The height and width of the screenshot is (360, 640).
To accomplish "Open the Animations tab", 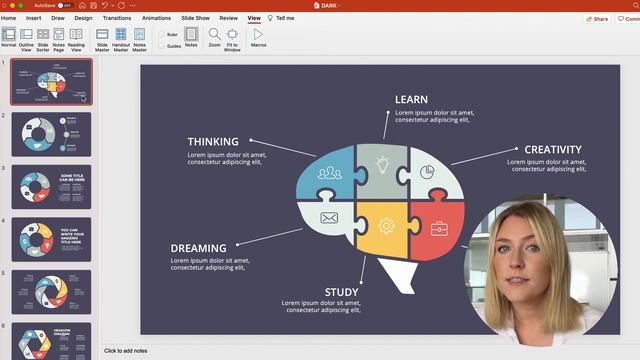I will pyautogui.click(x=156, y=18).
